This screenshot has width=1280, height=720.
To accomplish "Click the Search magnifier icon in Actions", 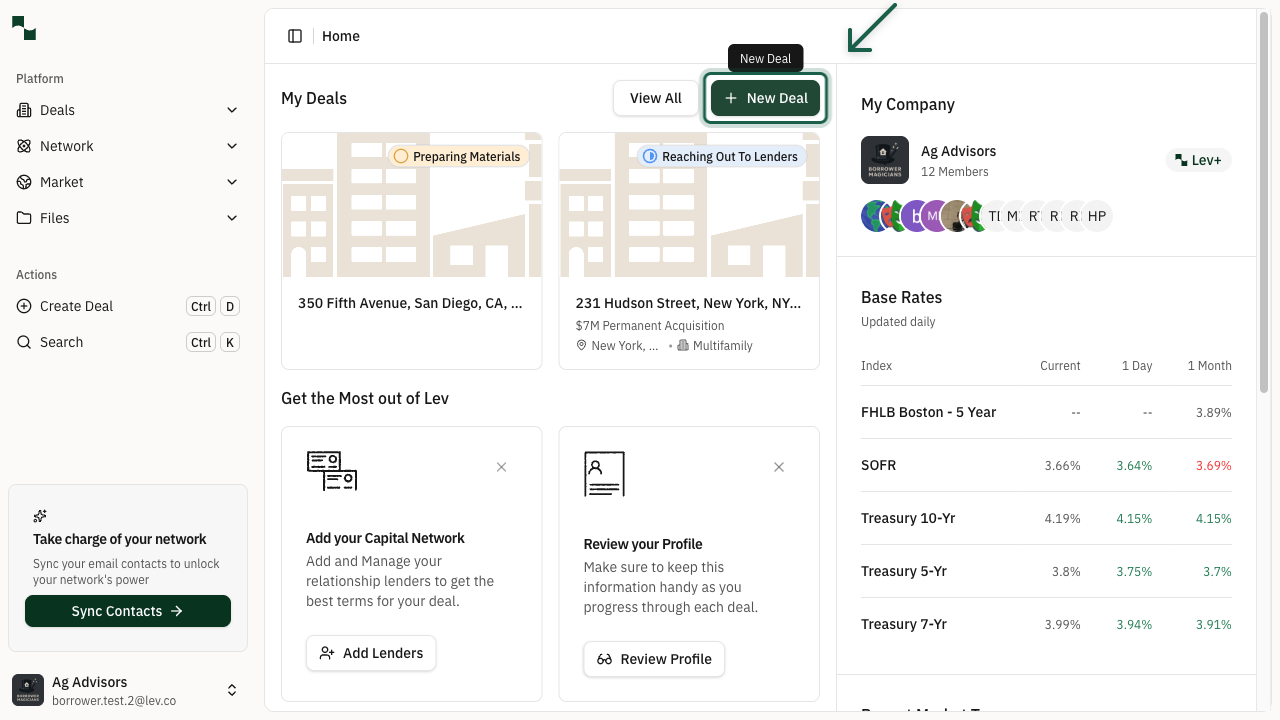I will coord(24,342).
